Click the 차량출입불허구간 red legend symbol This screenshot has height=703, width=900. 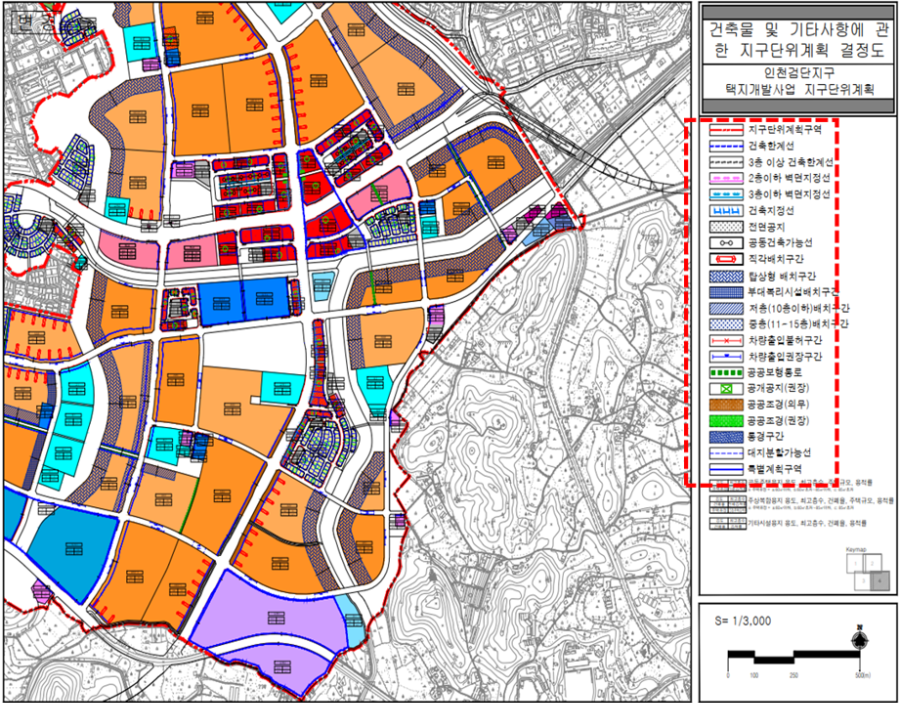[726, 341]
